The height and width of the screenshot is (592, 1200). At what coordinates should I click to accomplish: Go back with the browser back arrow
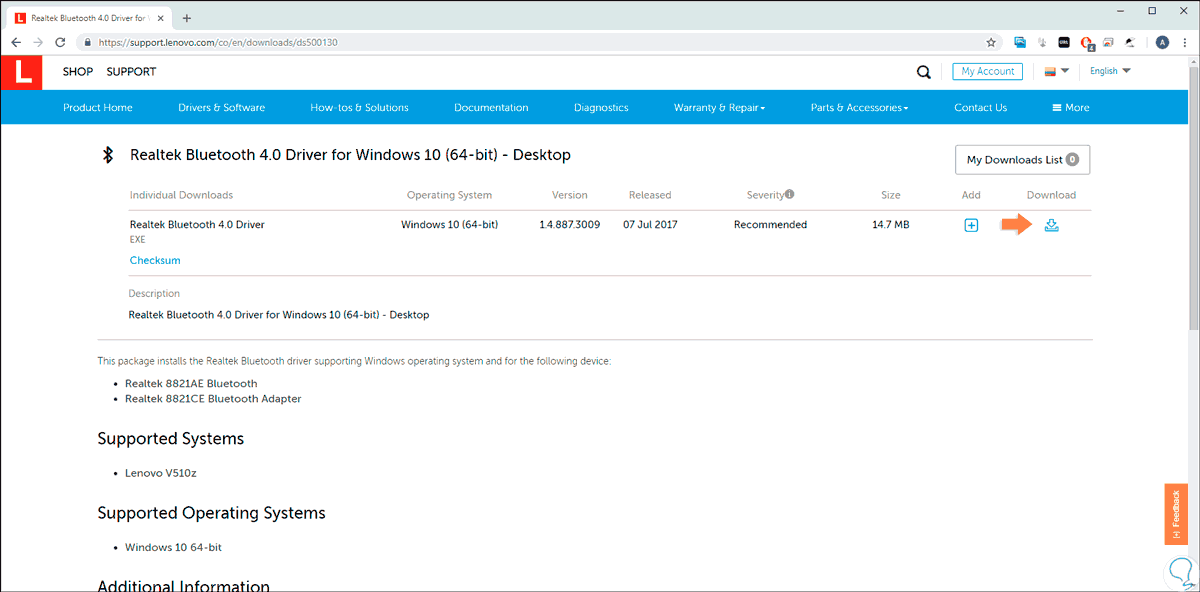pyautogui.click(x=16, y=43)
